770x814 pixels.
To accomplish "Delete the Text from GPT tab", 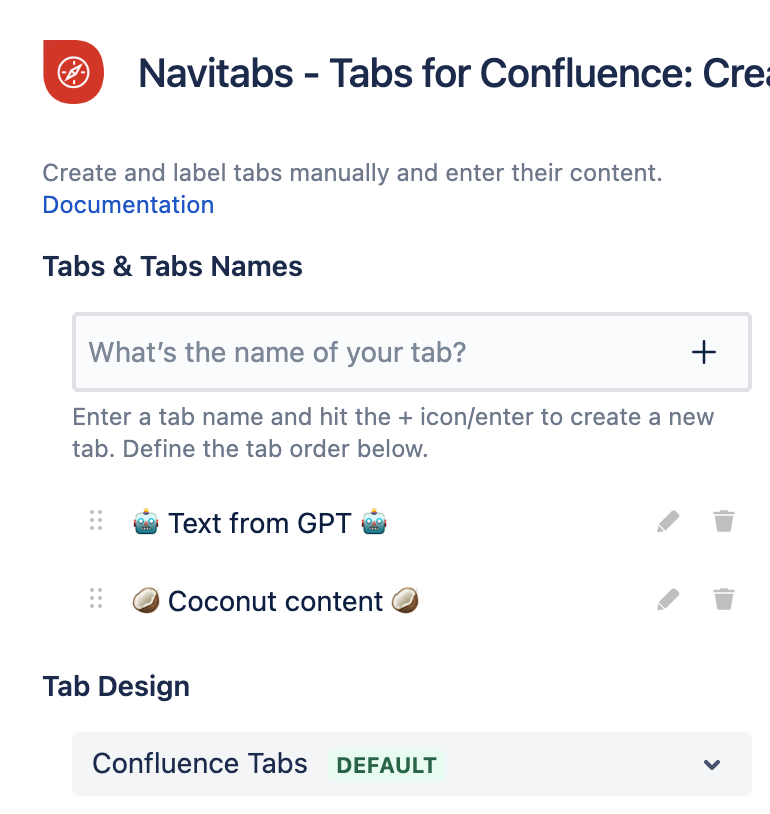I will tap(724, 521).
